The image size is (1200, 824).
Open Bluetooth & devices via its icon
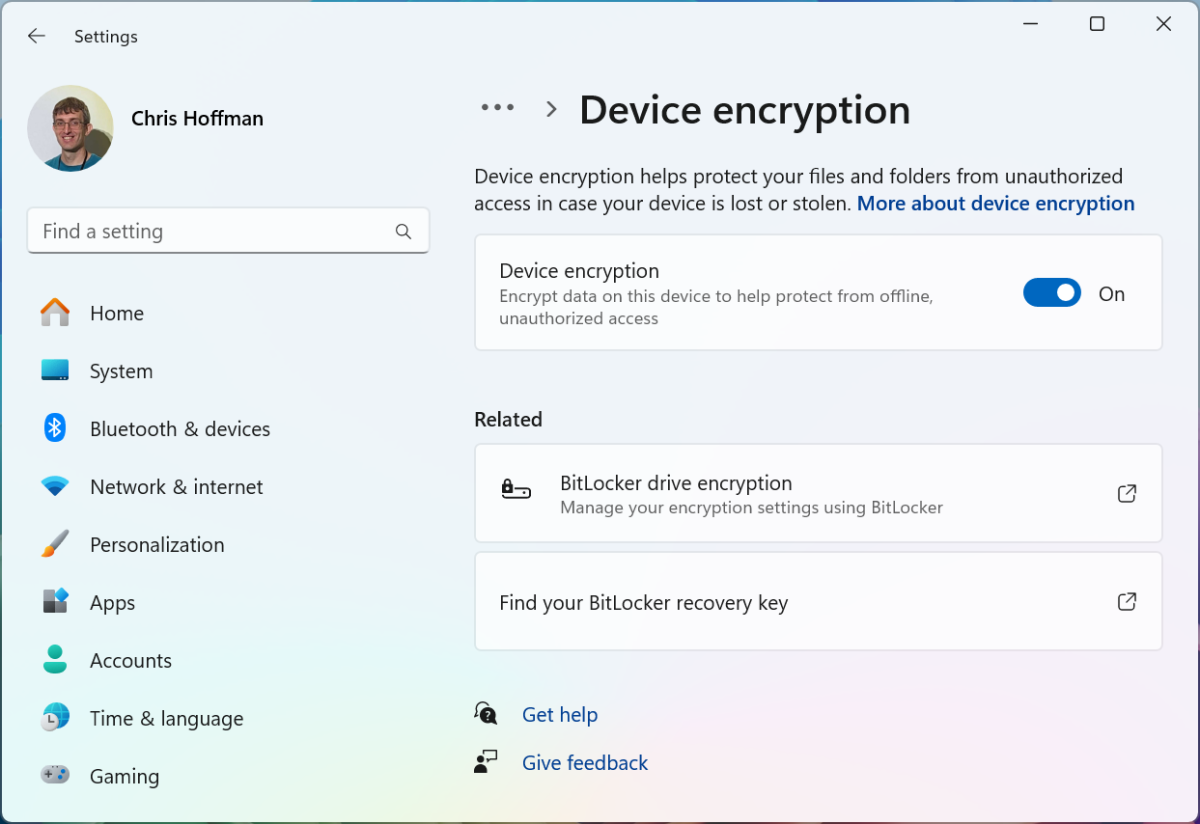click(x=54, y=428)
